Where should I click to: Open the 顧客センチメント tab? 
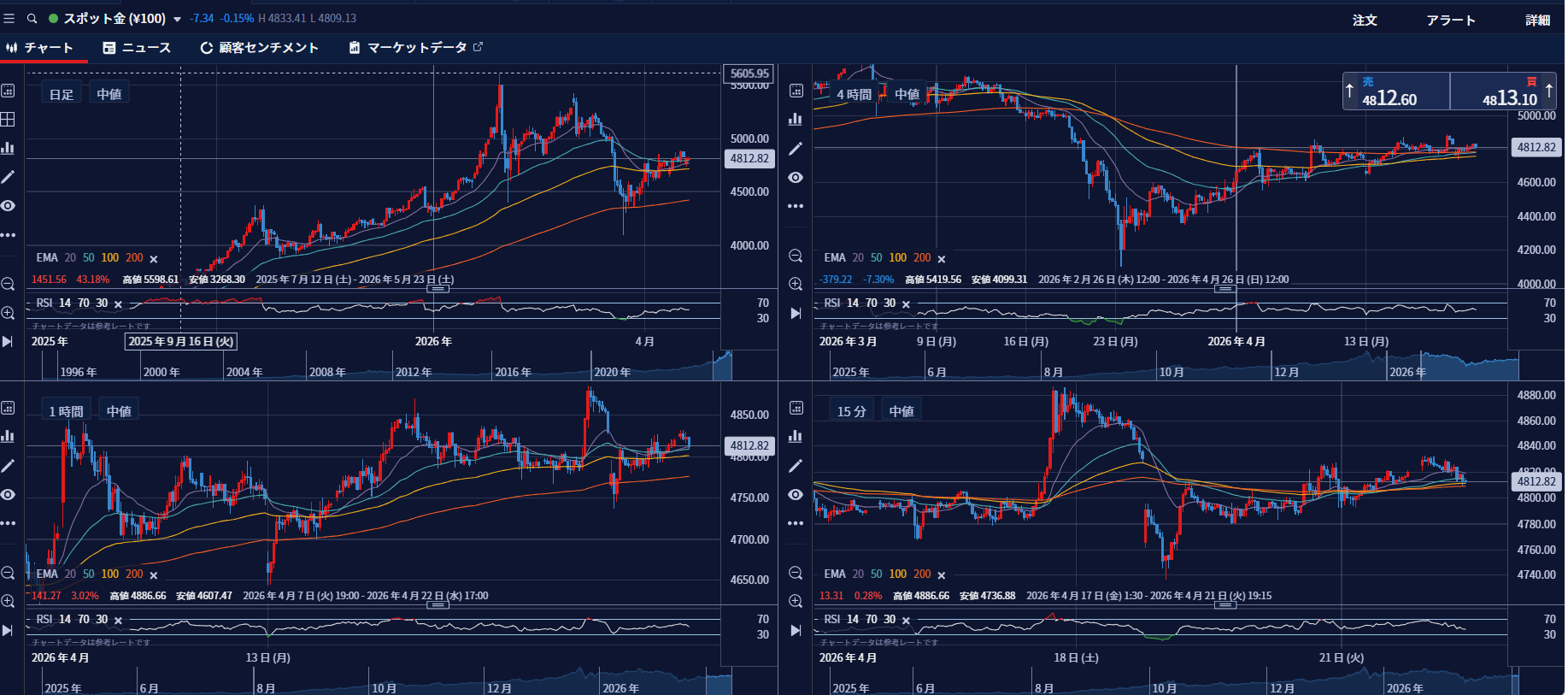(260, 48)
